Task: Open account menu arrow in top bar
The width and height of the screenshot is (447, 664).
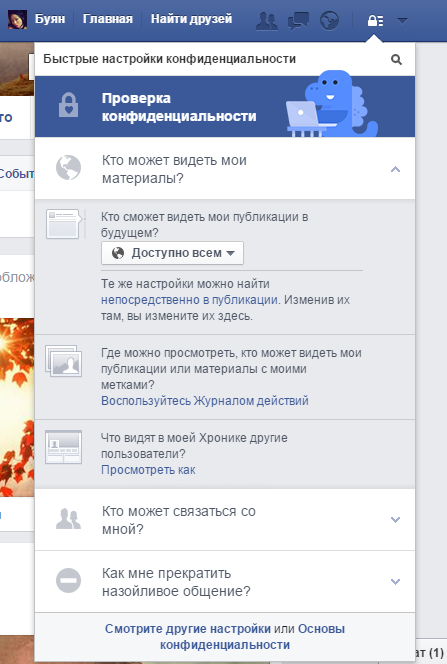Action: pyautogui.click(x=402, y=20)
